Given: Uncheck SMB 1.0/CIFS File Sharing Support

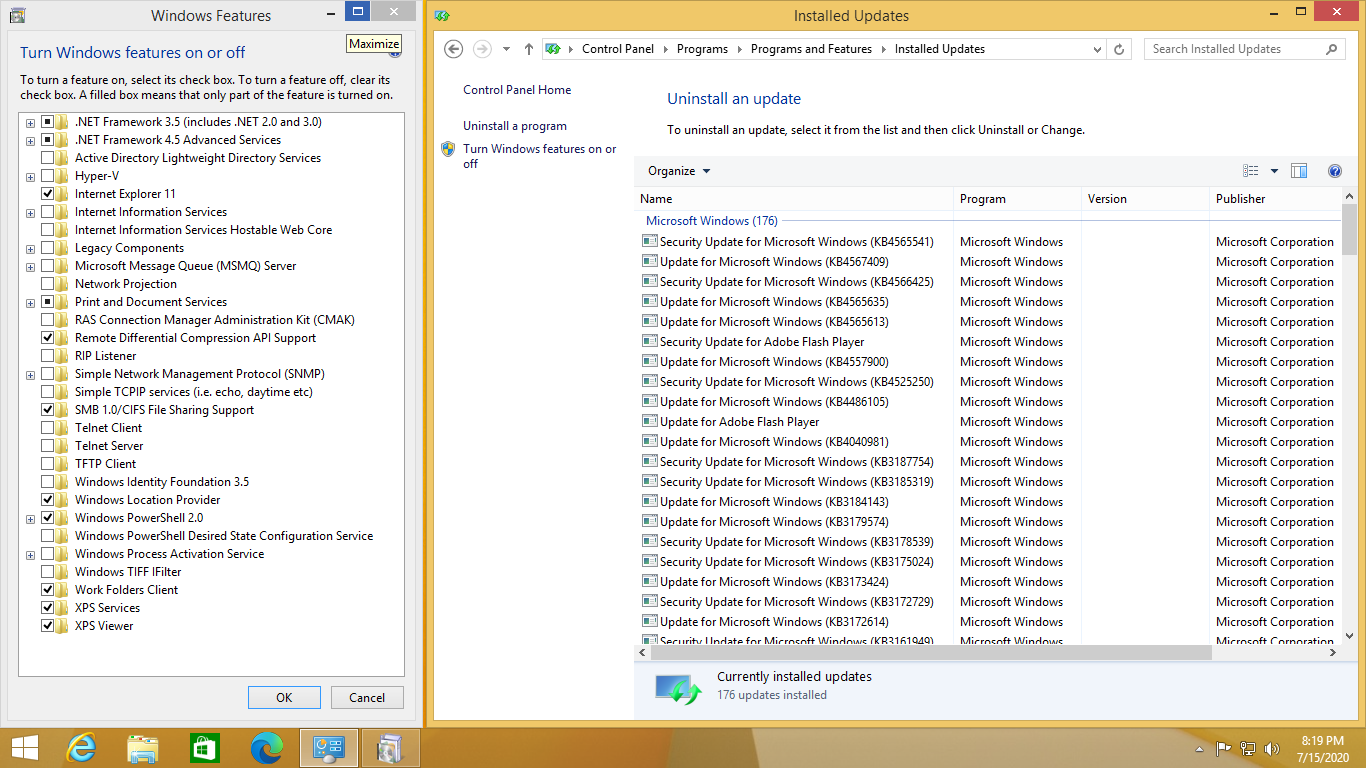Looking at the screenshot, I should [48, 410].
